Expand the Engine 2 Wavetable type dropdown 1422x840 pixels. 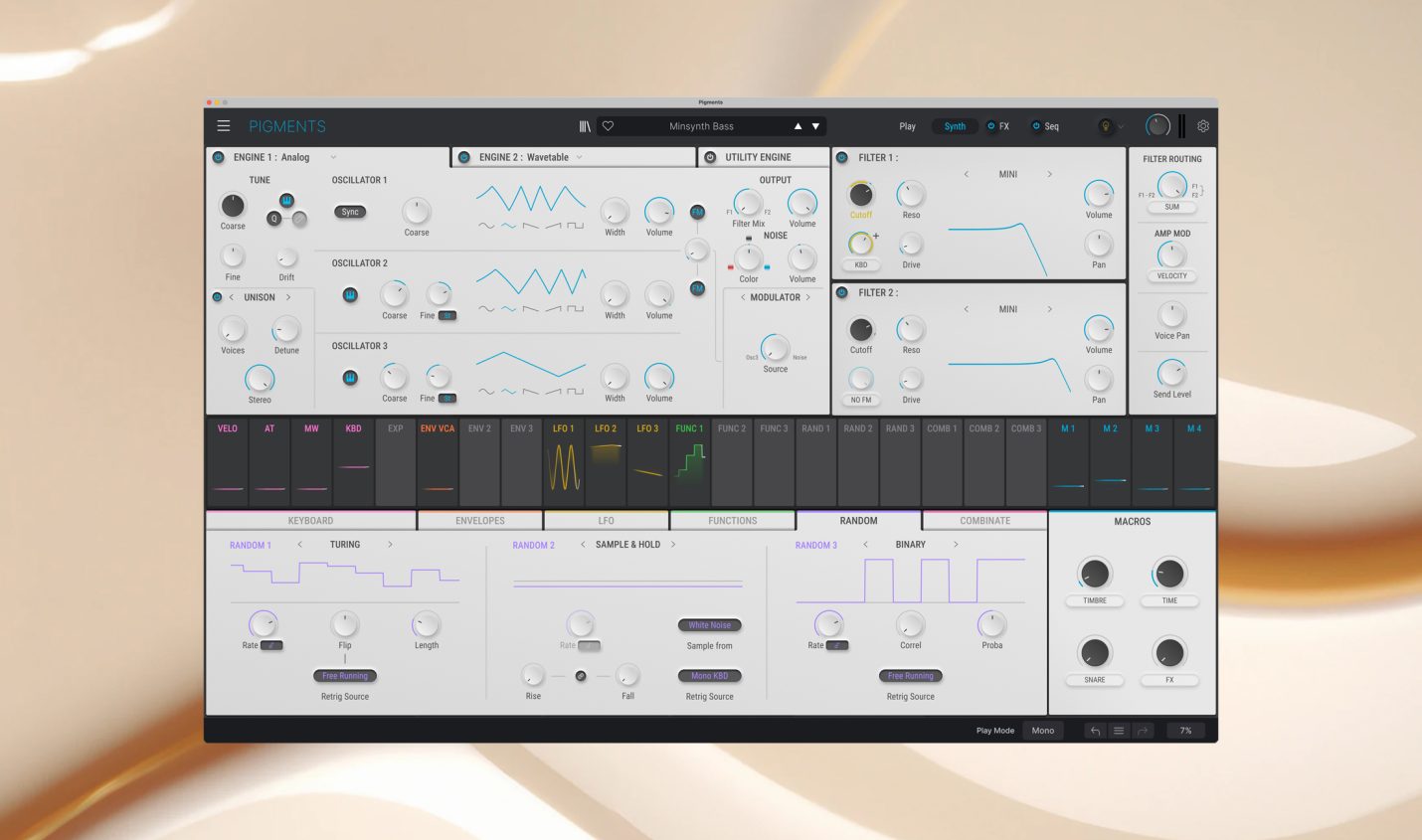click(x=579, y=157)
